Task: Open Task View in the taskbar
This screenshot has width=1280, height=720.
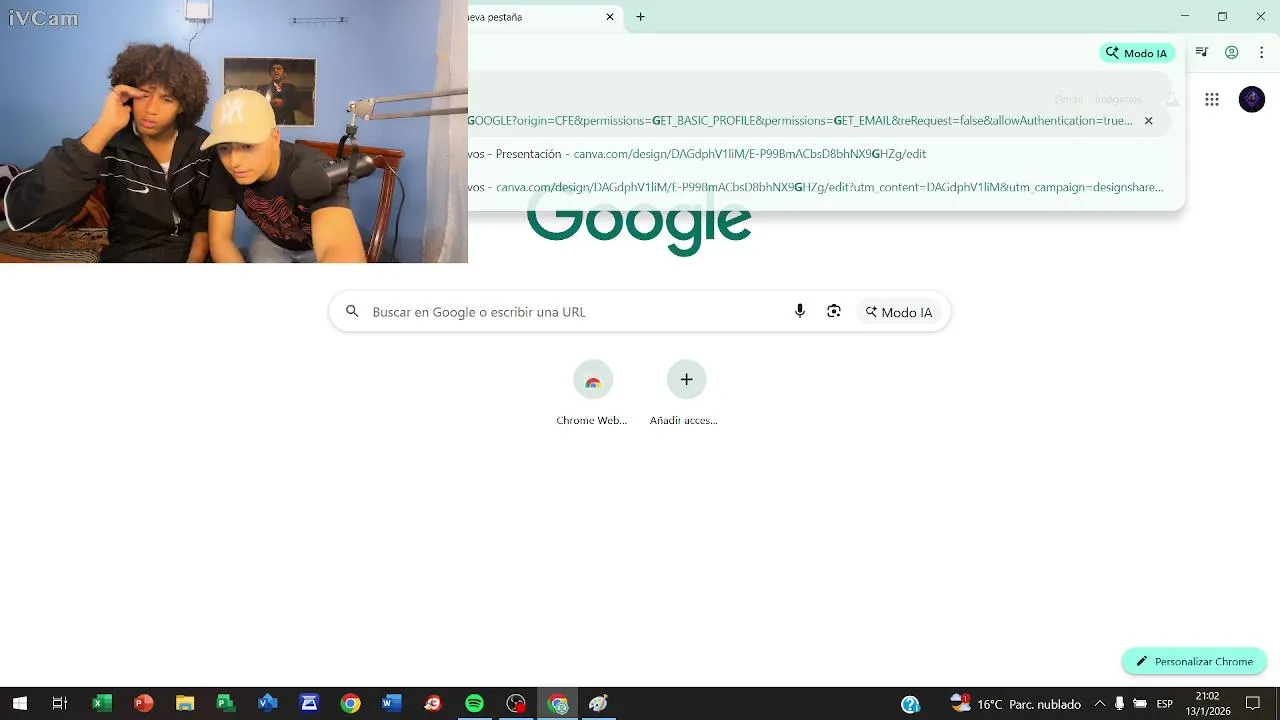Action: click(59, 704)
